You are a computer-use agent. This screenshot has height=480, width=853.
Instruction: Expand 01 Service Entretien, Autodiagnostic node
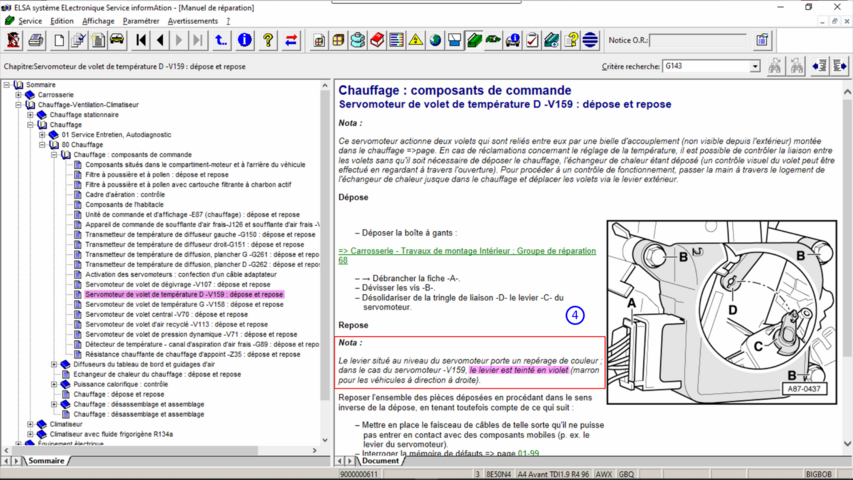(42, 134)
